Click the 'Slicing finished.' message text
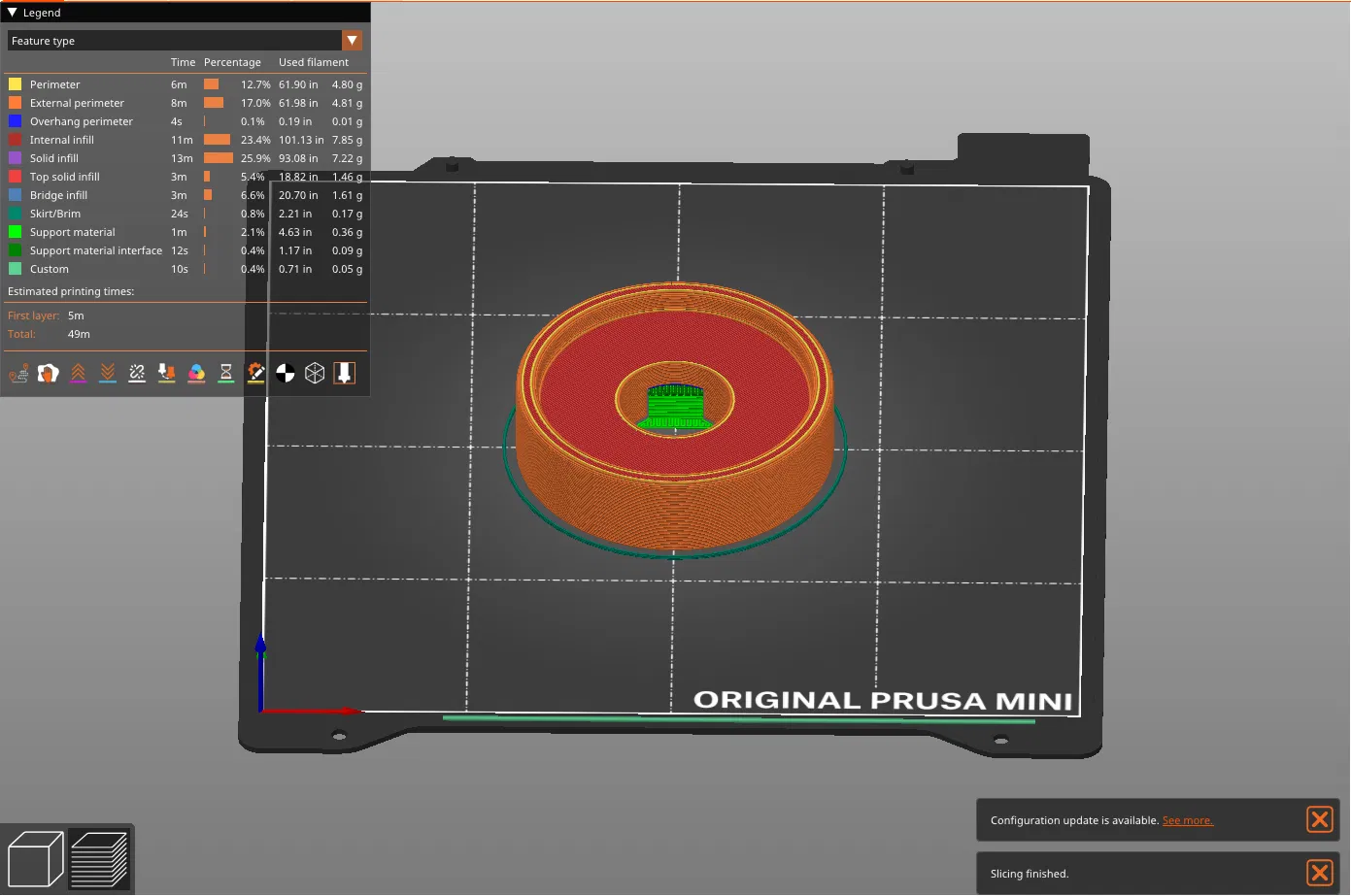This screenshot has width=1351, height=896. pyautogui.click(x=1030, y=874)
